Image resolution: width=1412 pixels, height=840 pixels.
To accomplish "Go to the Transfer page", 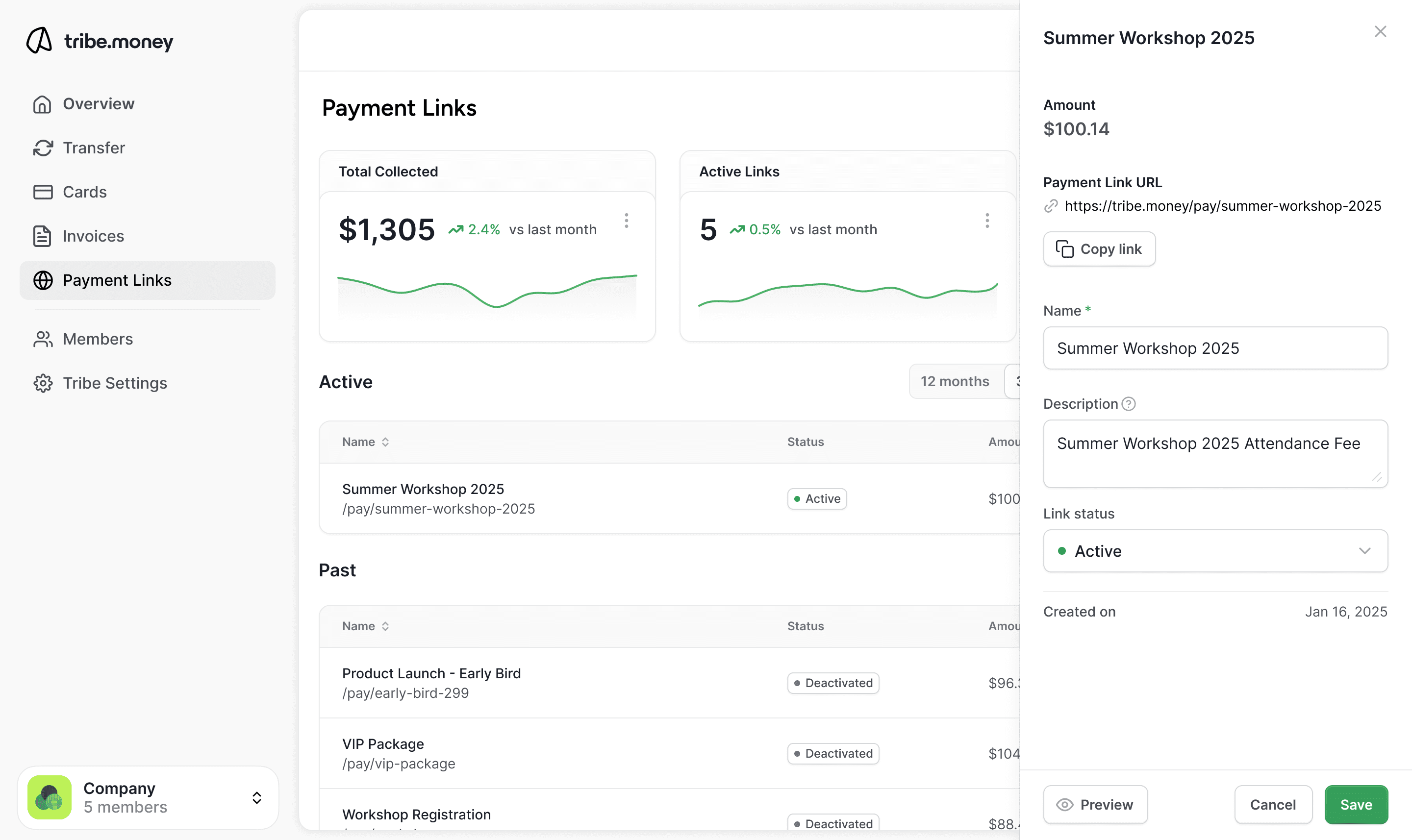I will 94,148.
